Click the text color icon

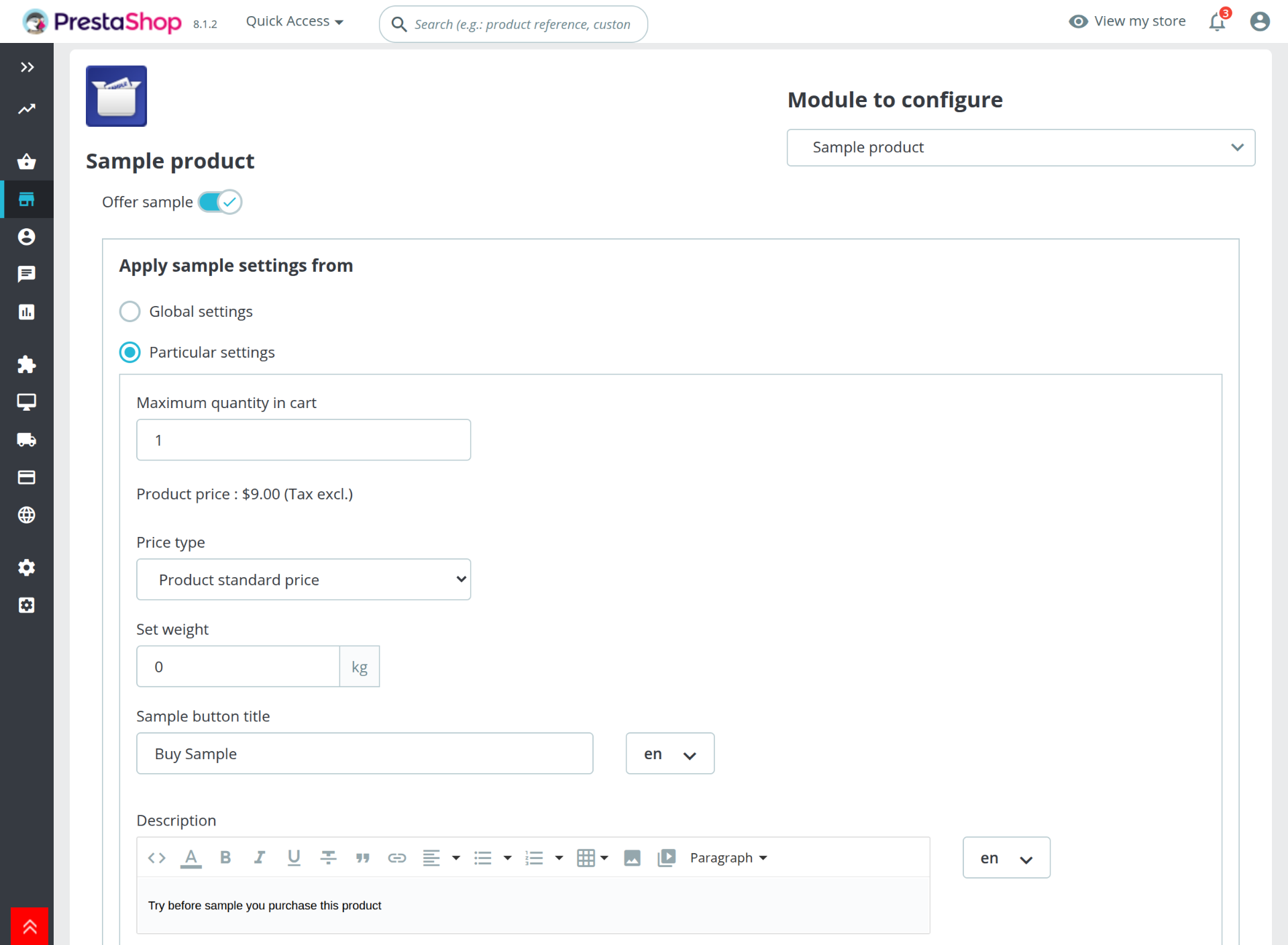tap(191, 857)
